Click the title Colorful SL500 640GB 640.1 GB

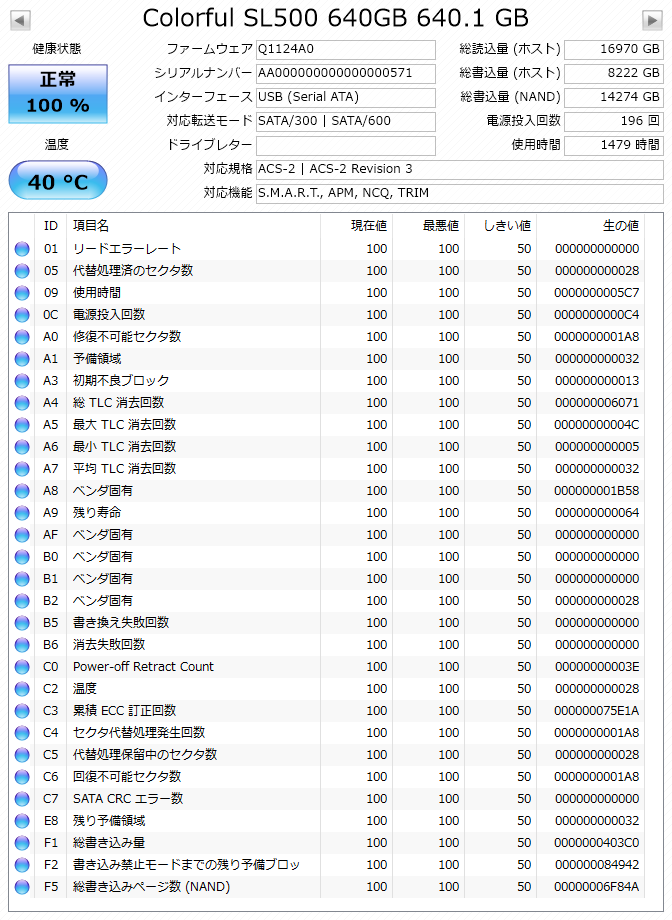click(x=336, y=19)
